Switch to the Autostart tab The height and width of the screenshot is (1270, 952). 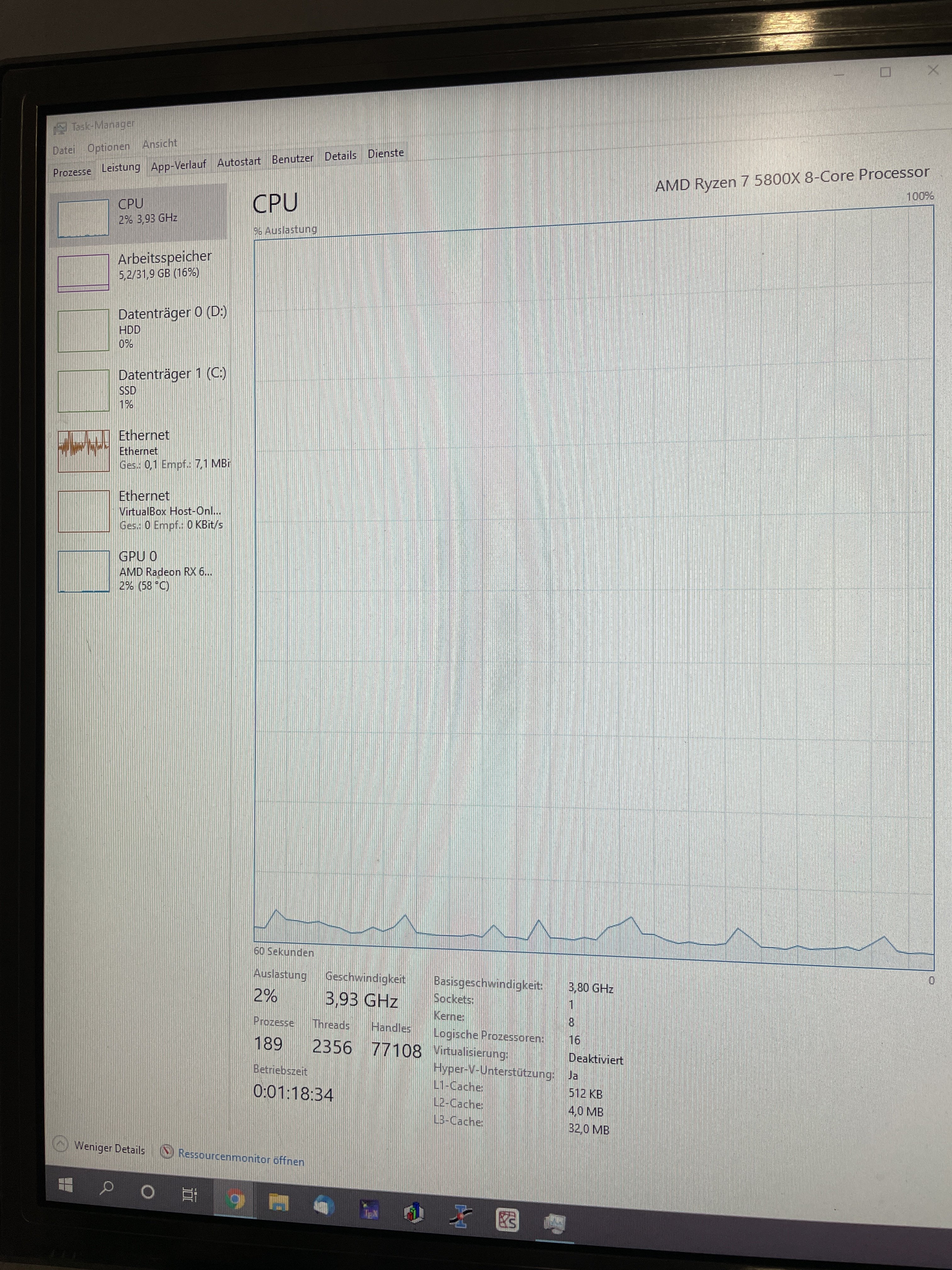[239, 162]
